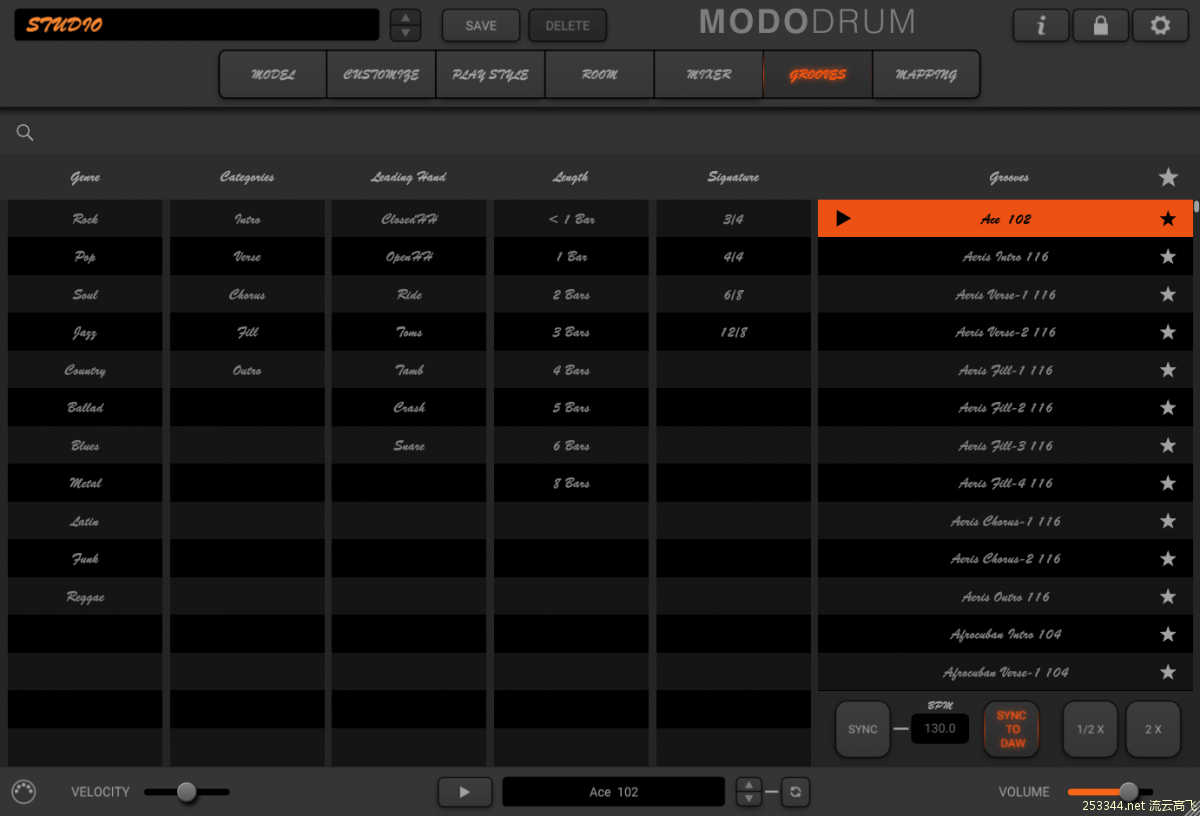Step through presets with the STUDIO arrows
The height and width of the screenshot is (816, 1200).
(x=405, y=25)
